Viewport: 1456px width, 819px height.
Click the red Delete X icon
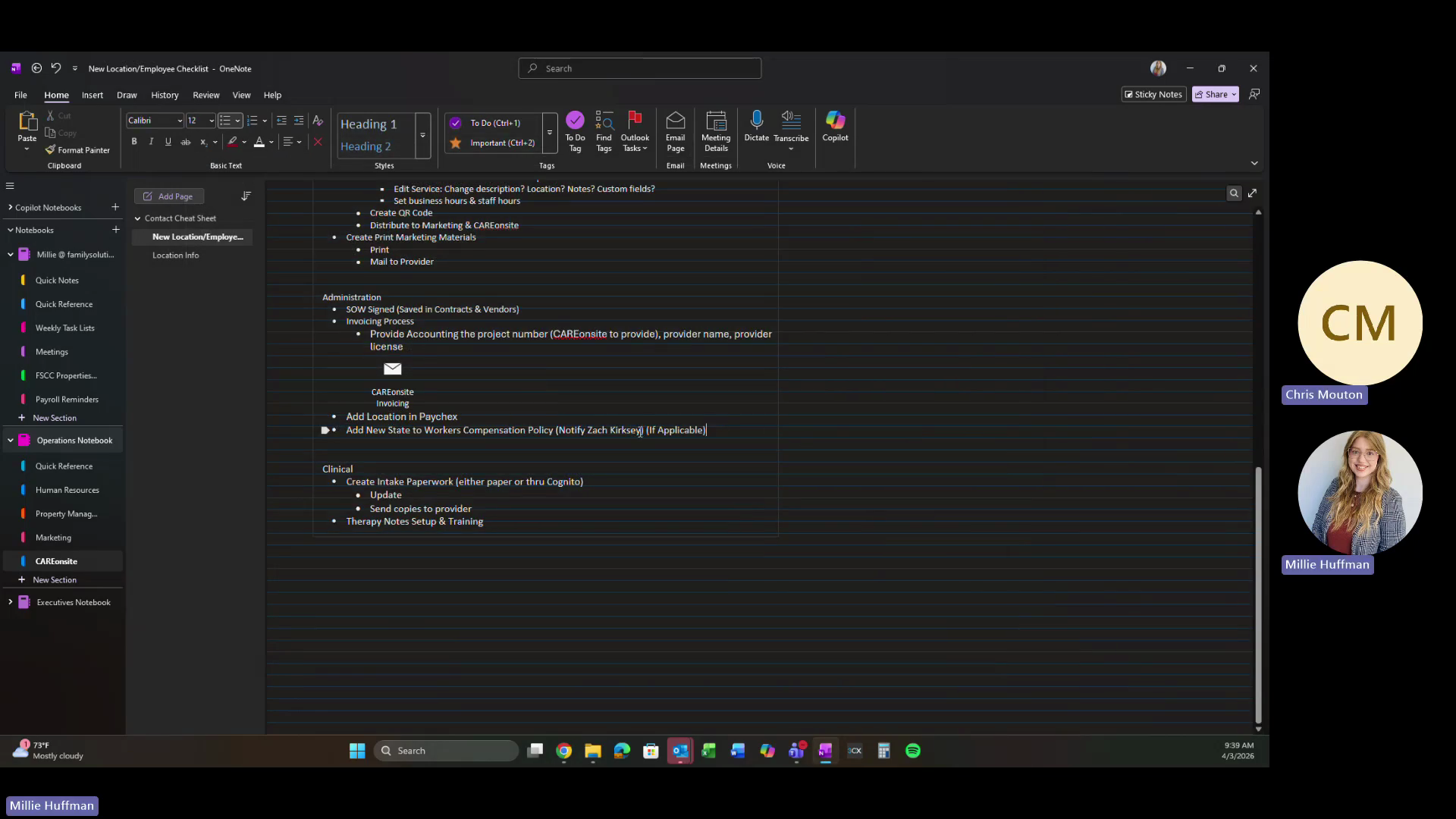point(318,142)
